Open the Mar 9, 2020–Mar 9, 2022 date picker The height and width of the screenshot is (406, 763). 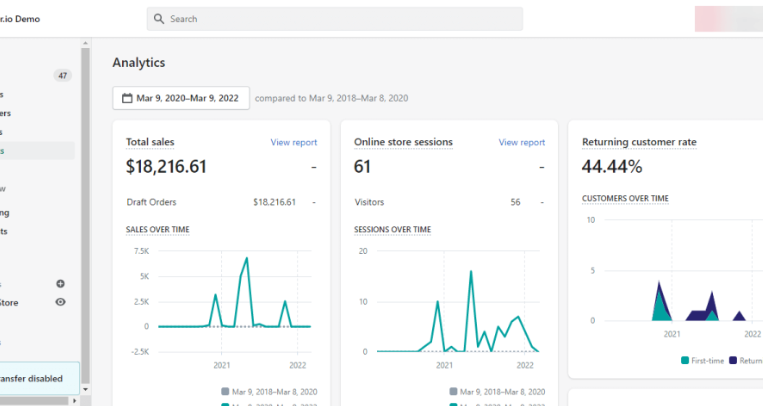181,98
